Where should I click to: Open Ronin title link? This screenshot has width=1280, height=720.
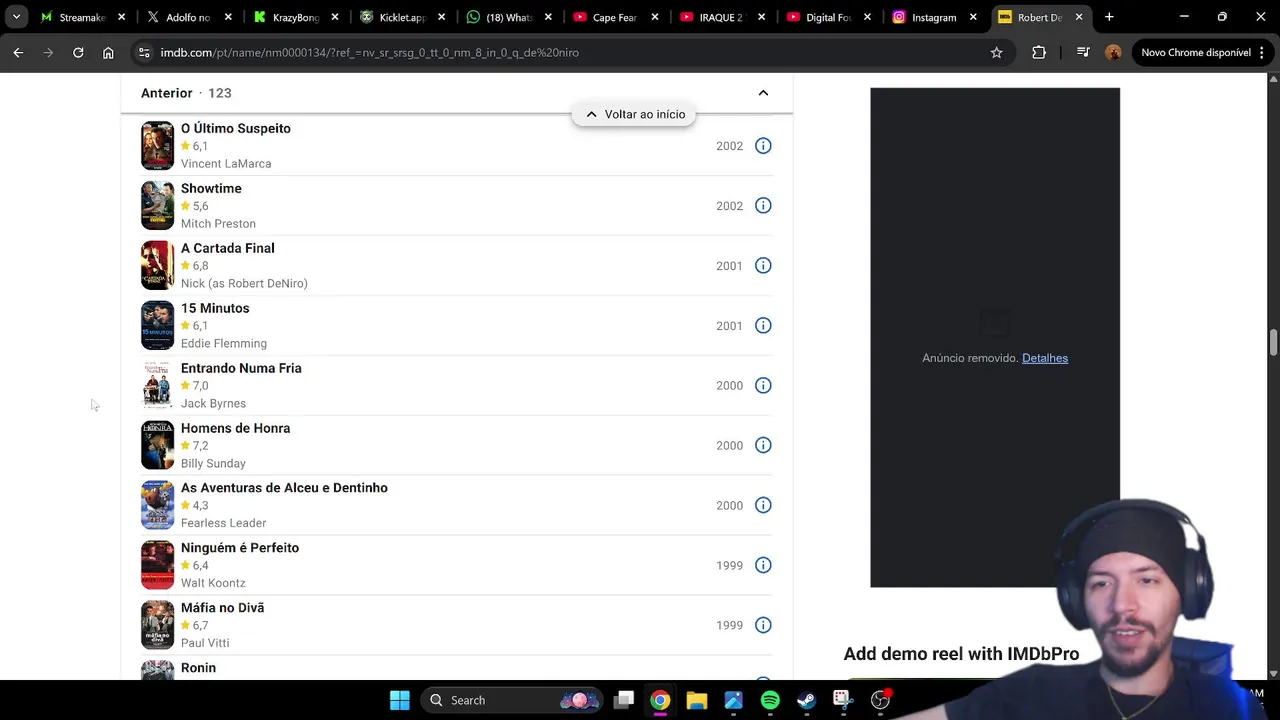[198, 668]
